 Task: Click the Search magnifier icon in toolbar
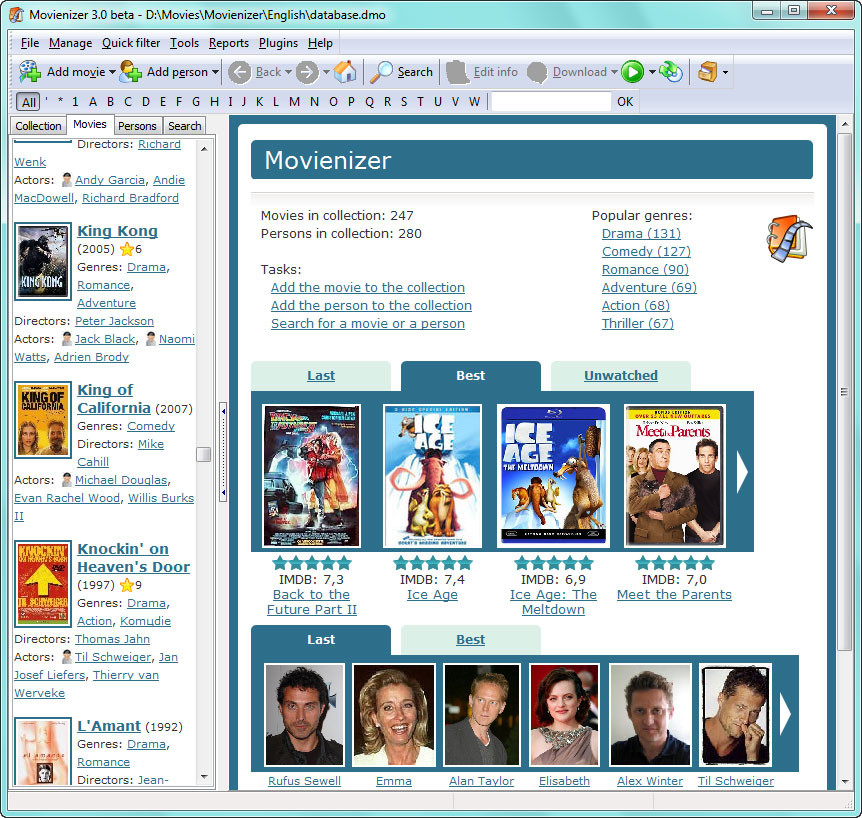click(x=381, y=72)
